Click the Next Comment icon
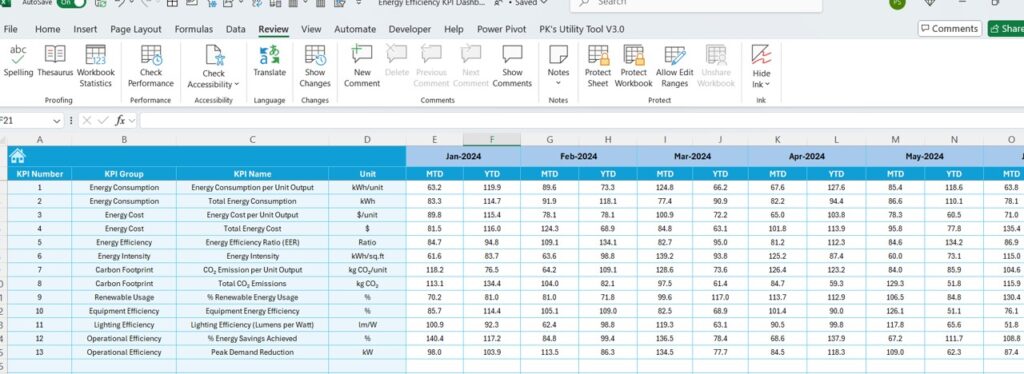Viewport: 1024px width, 374px height. point(470,55)
